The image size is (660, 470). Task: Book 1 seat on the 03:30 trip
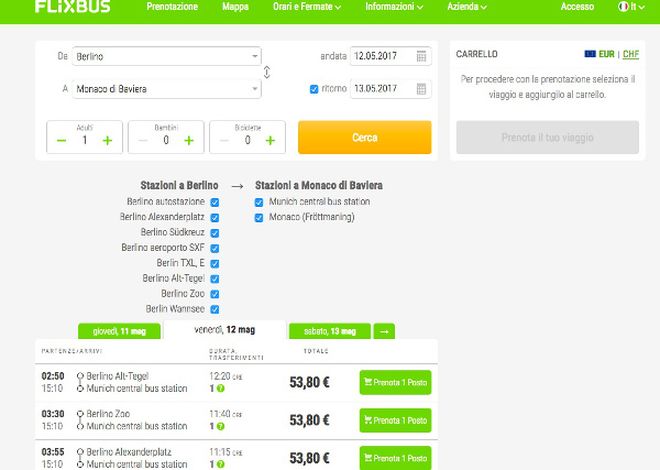(x=395, y=420)
